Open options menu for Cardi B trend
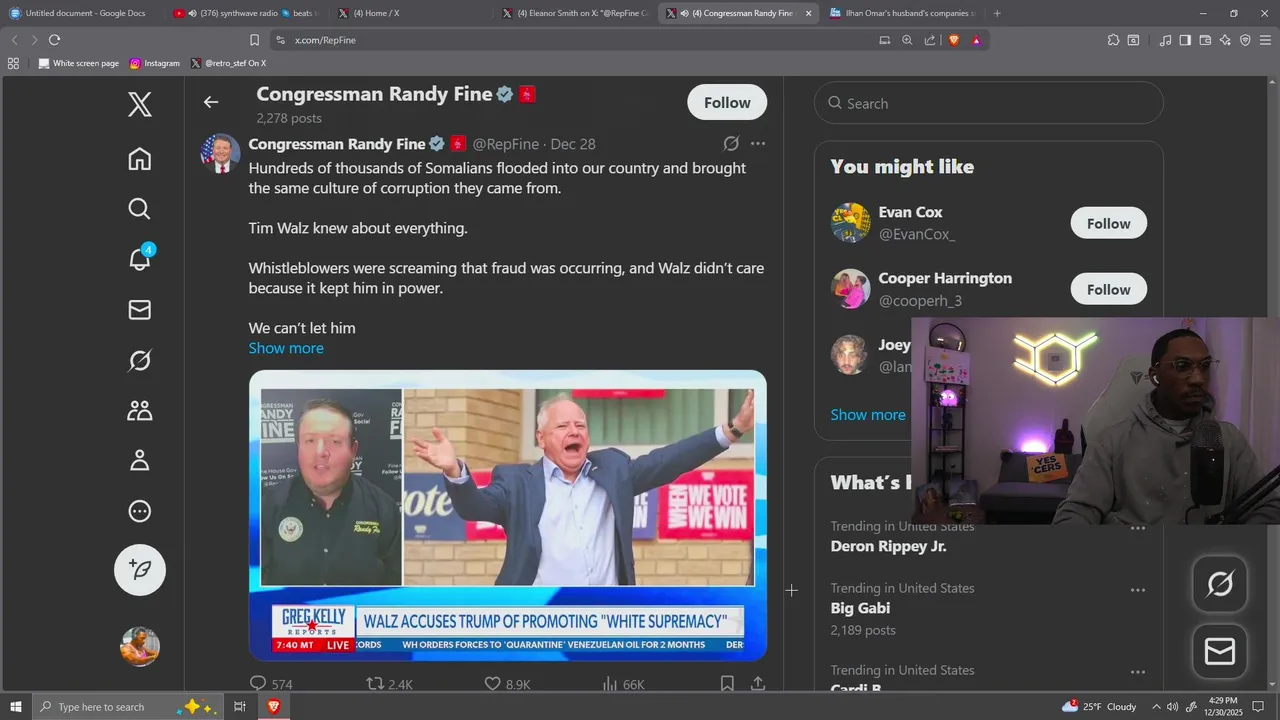1280x720 pixels. click(1138, 672)
